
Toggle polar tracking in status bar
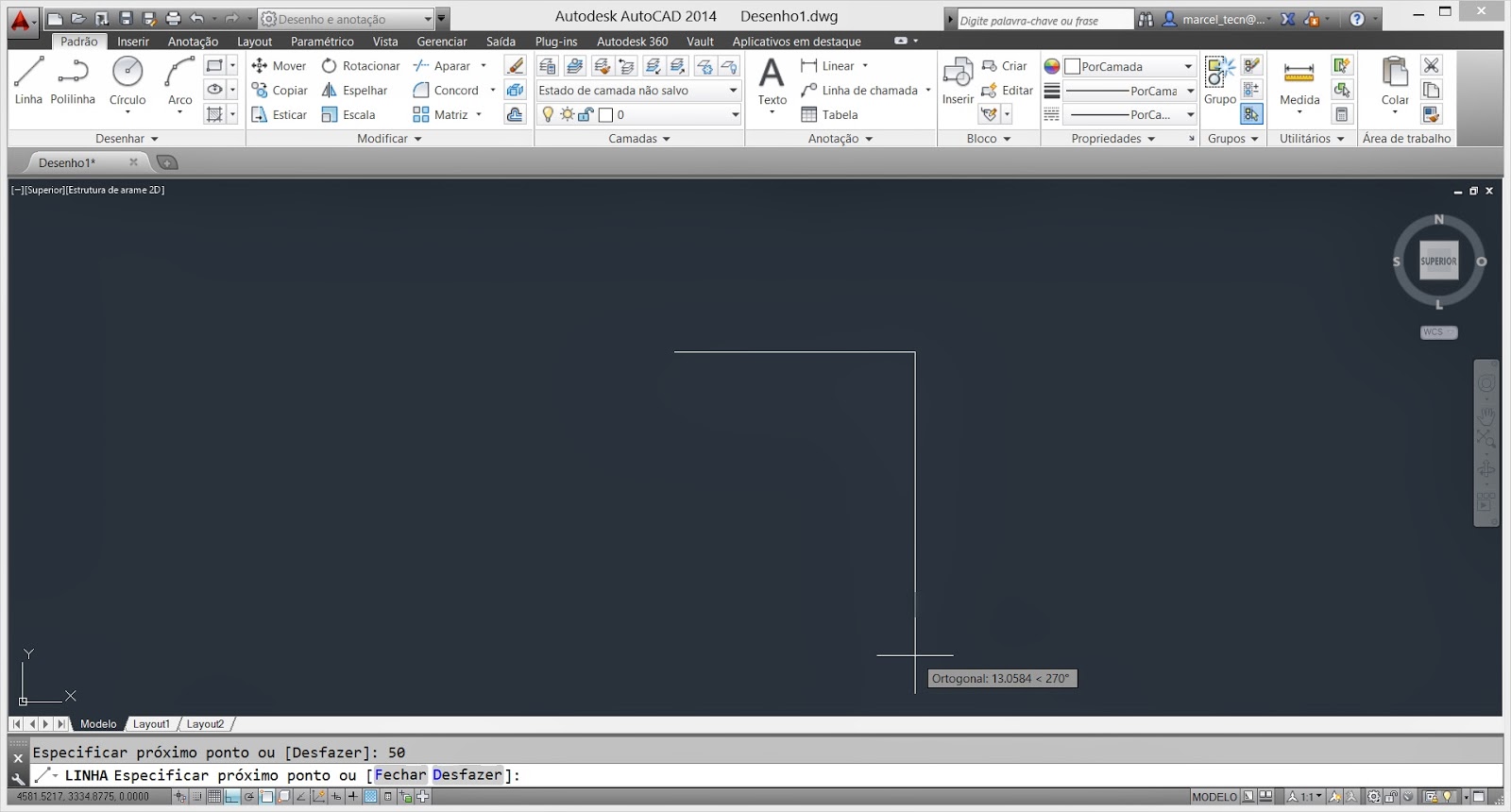tap(249, 797)
